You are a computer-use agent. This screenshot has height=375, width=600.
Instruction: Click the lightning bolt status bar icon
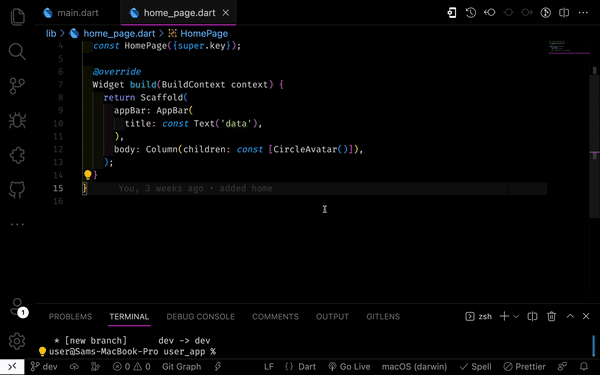click(218, 367)
